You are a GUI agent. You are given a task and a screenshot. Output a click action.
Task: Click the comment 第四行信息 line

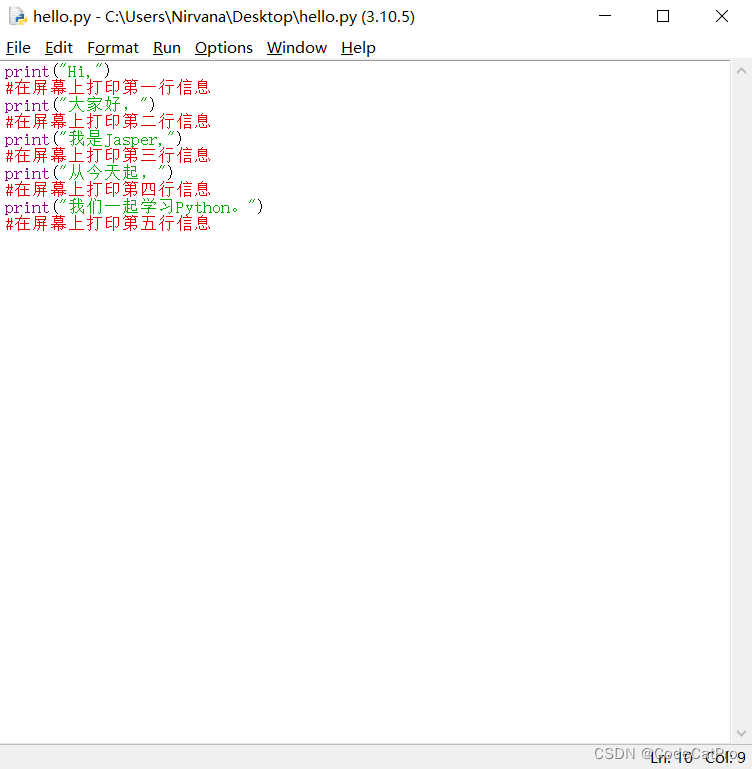[107, 190]
